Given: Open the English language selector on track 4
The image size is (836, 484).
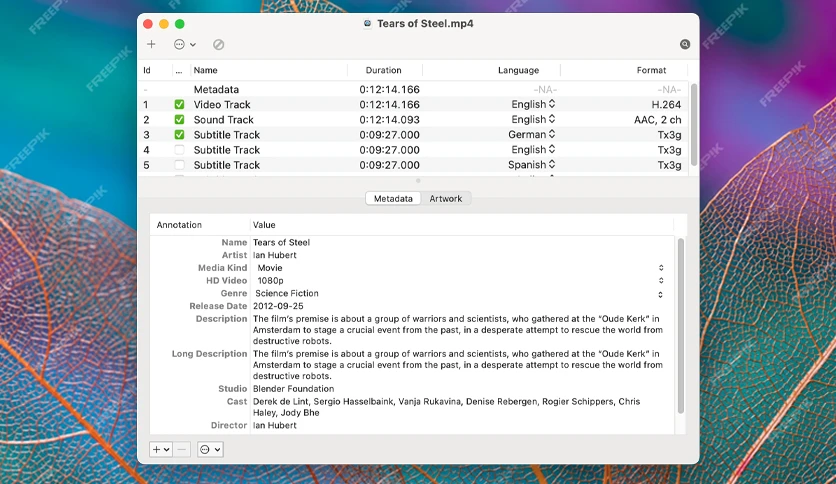Looking at the screenshot, I should pos(533,150).
